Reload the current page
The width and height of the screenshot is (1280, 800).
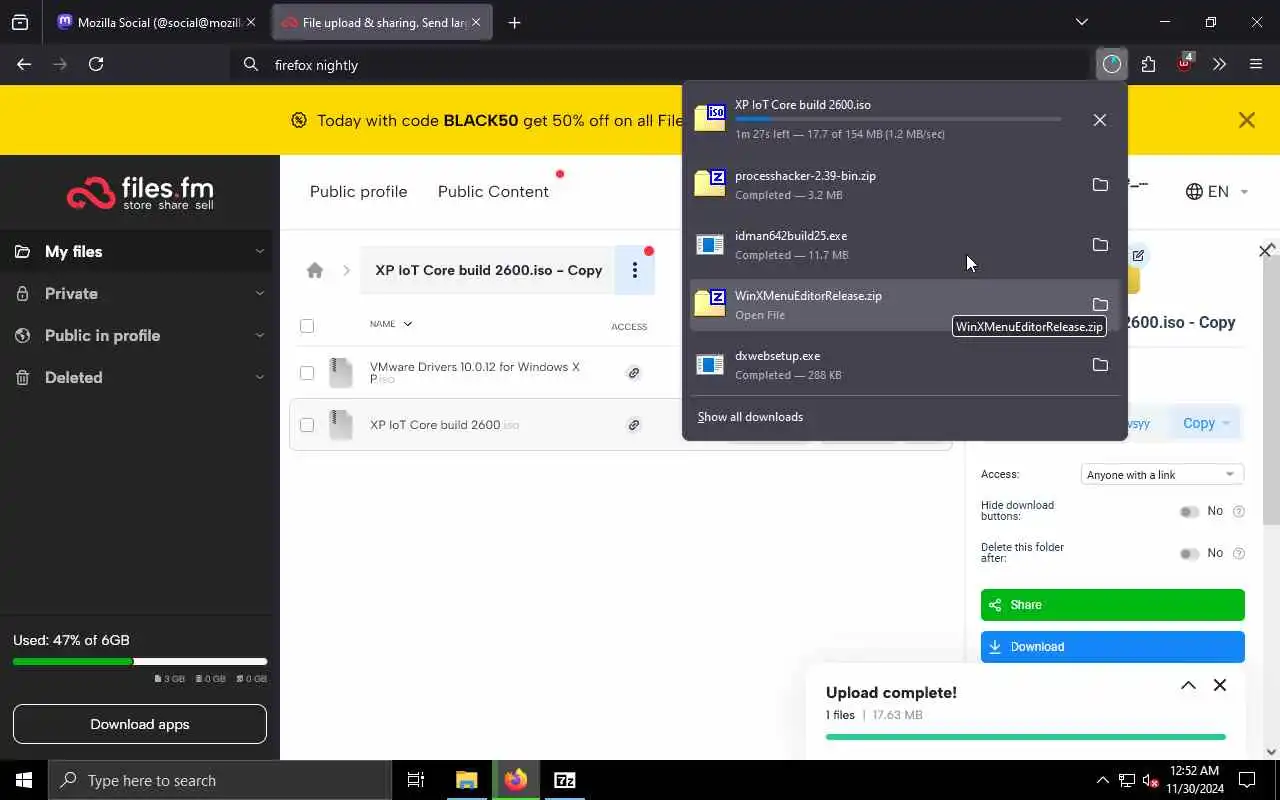click(x=96, y=64)
